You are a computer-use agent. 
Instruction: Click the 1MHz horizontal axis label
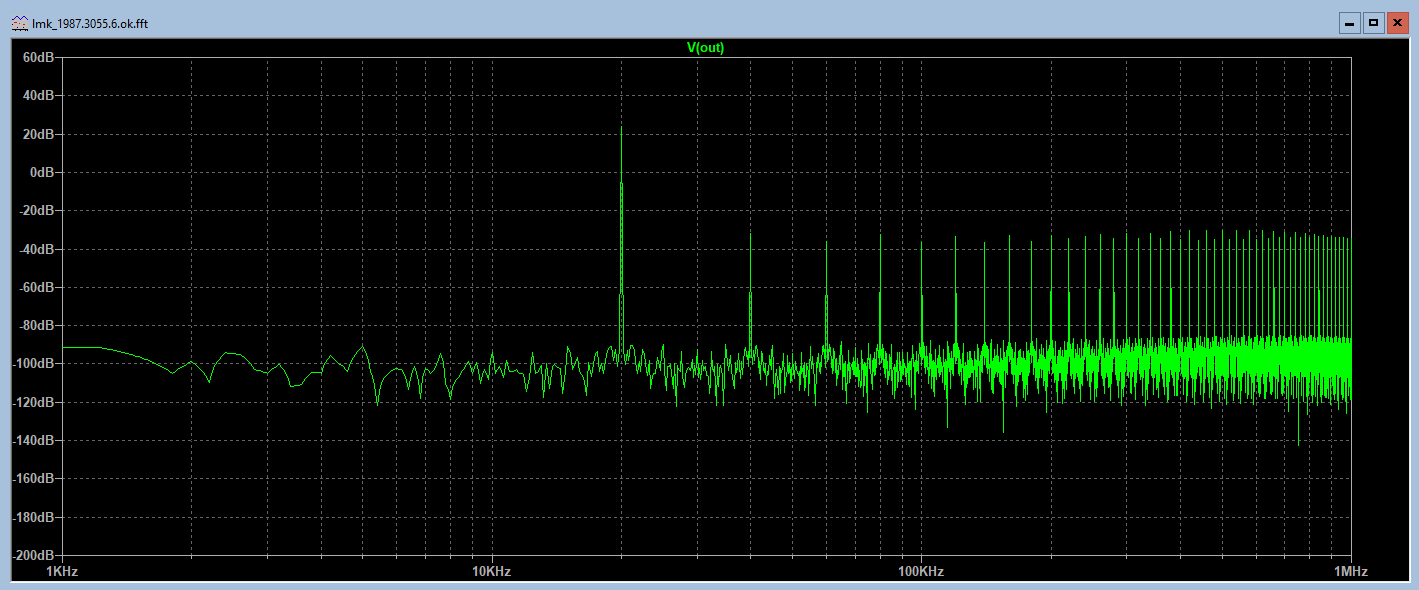point(1350,572)
